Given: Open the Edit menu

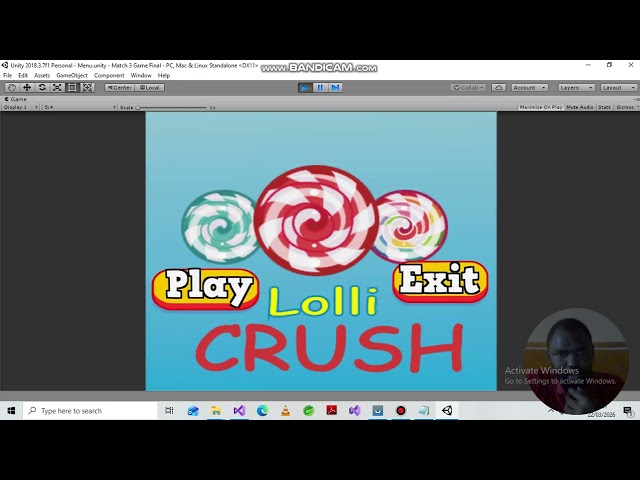Looking at the screenshot, I should point(23,75).
